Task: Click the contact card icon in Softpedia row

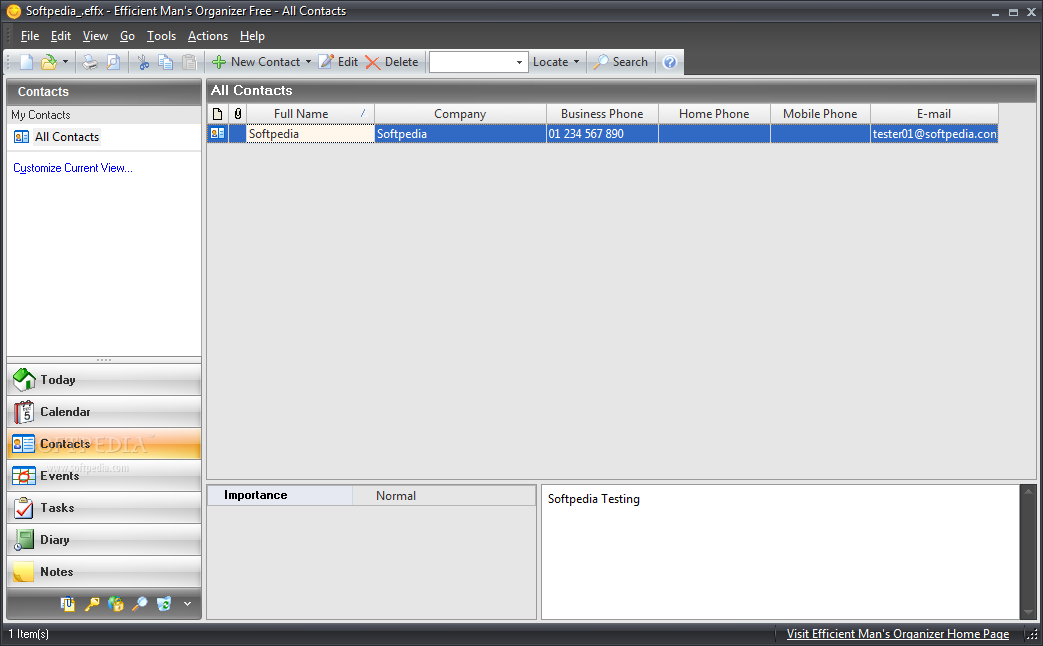Action: tap(218, 134)
